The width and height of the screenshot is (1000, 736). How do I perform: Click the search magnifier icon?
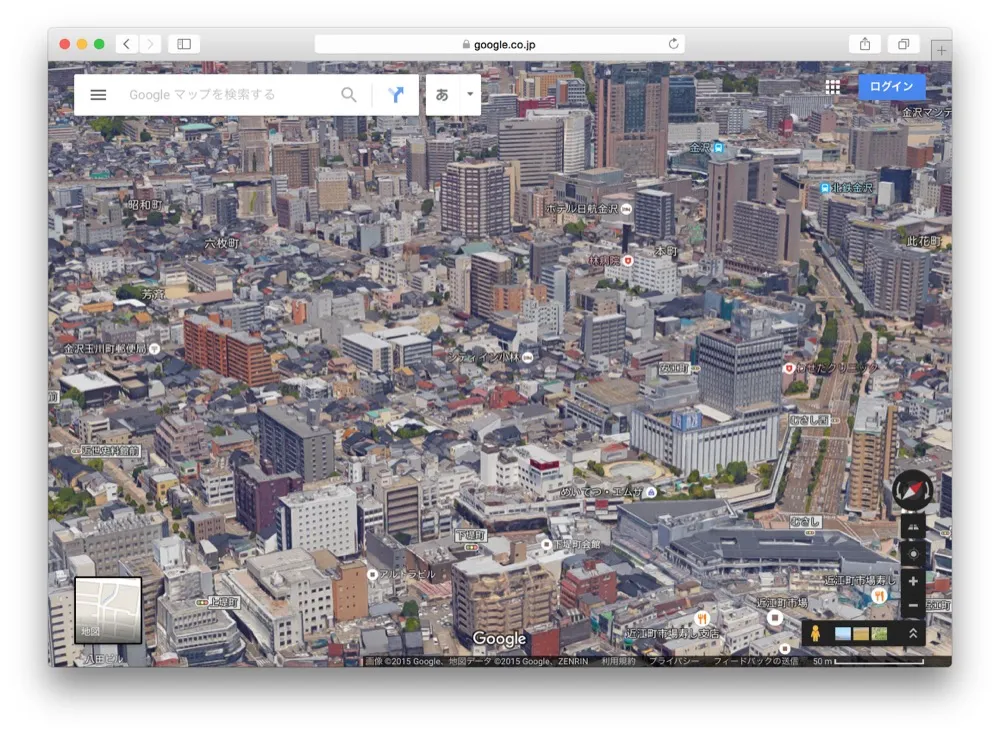pyautogui.click(x=349, y=95)
